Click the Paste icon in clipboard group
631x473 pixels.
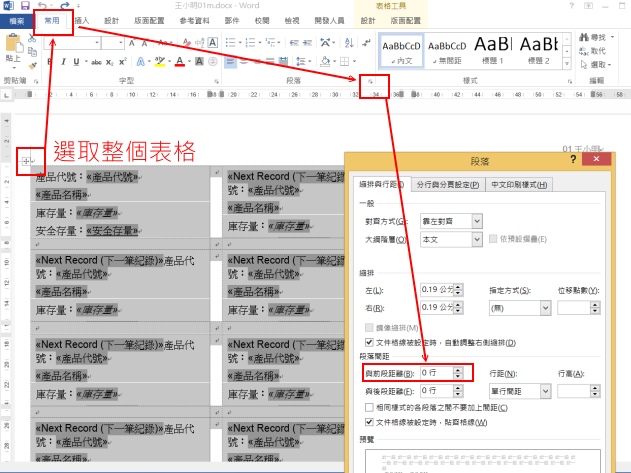click(x=13, y=42)
